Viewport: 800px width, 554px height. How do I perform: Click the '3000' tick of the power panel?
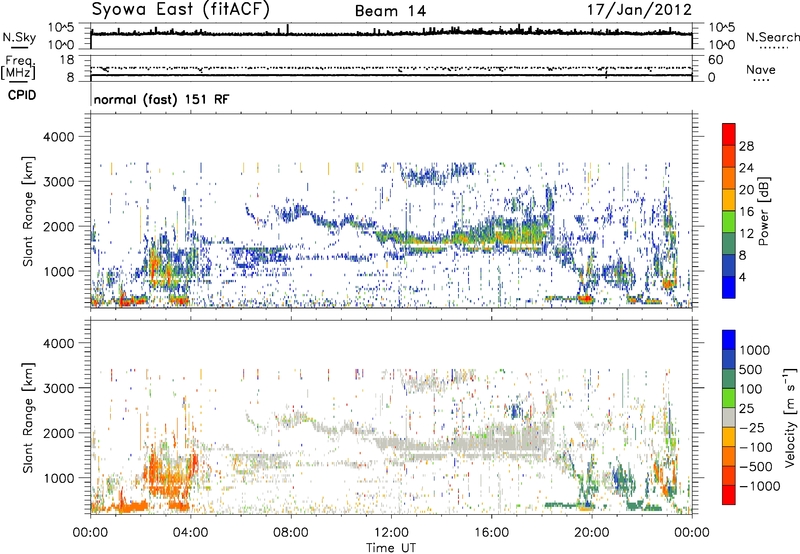click(x=59, y=182)
